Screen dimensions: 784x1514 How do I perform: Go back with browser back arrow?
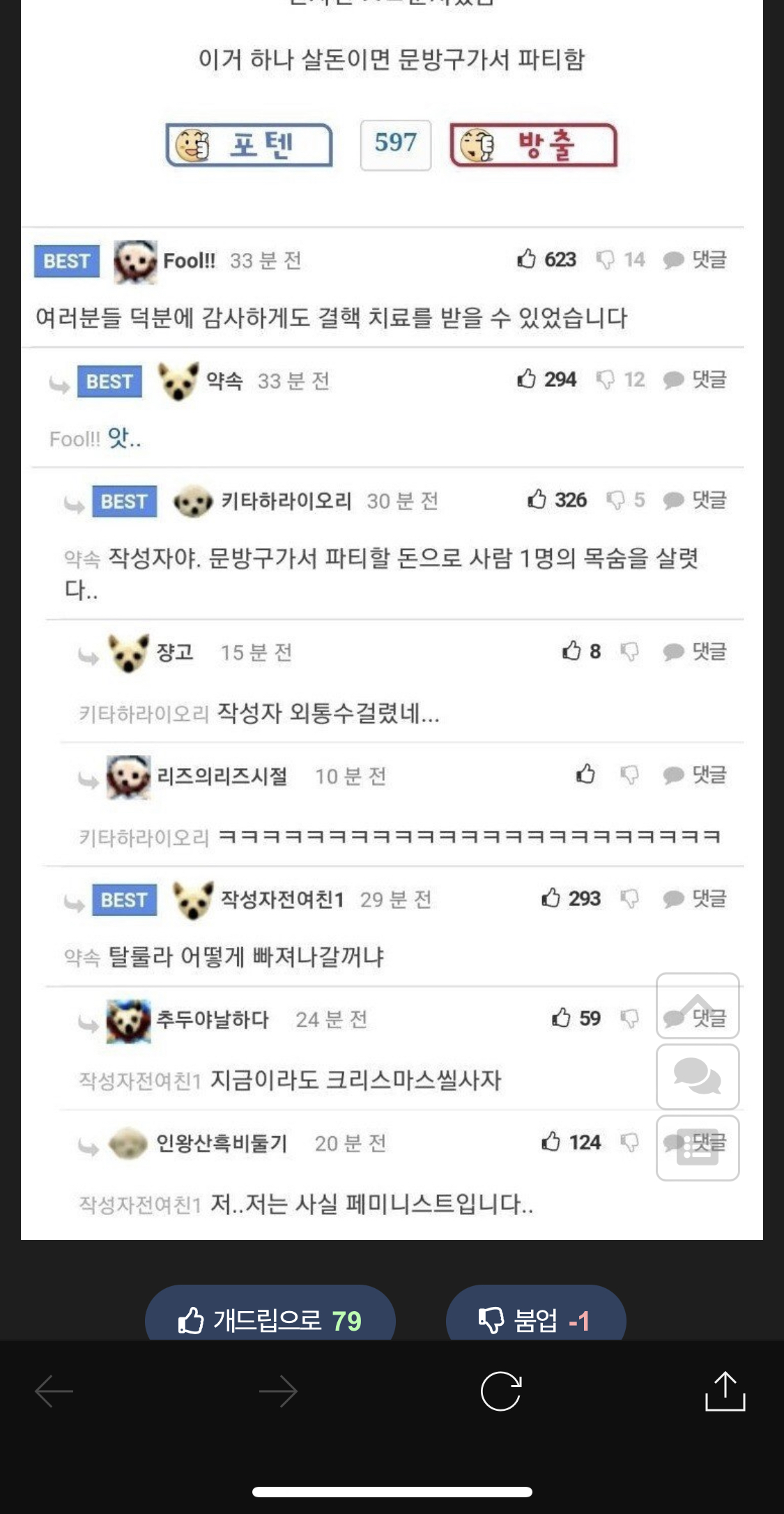(54, 1391)
